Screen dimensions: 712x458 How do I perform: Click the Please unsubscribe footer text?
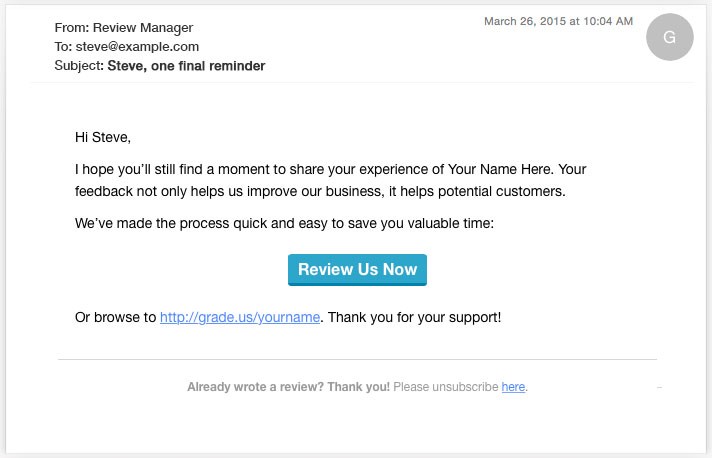(445, 387)
